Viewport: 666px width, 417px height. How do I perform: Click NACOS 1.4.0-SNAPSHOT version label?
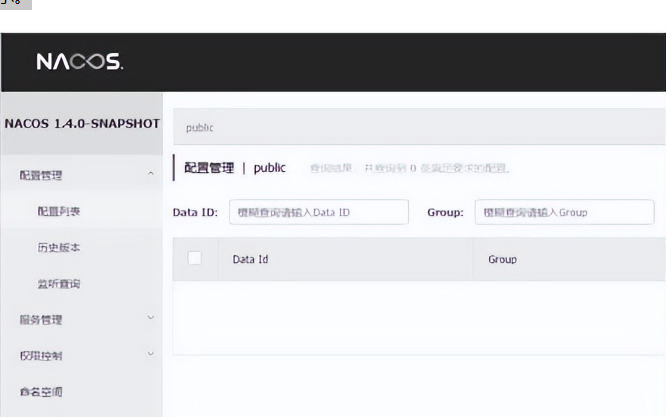click(x=82, y=124)
